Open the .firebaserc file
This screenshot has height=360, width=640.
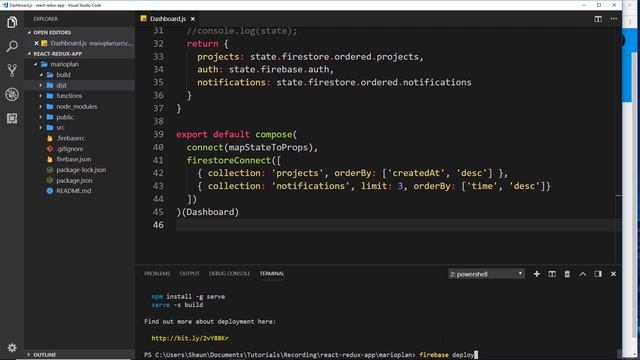[70, 138]
